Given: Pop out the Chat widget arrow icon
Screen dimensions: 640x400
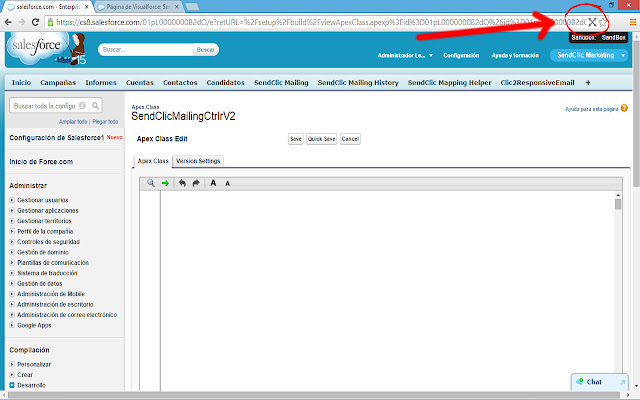Looking at the screenshot, I should click(622, 382).
